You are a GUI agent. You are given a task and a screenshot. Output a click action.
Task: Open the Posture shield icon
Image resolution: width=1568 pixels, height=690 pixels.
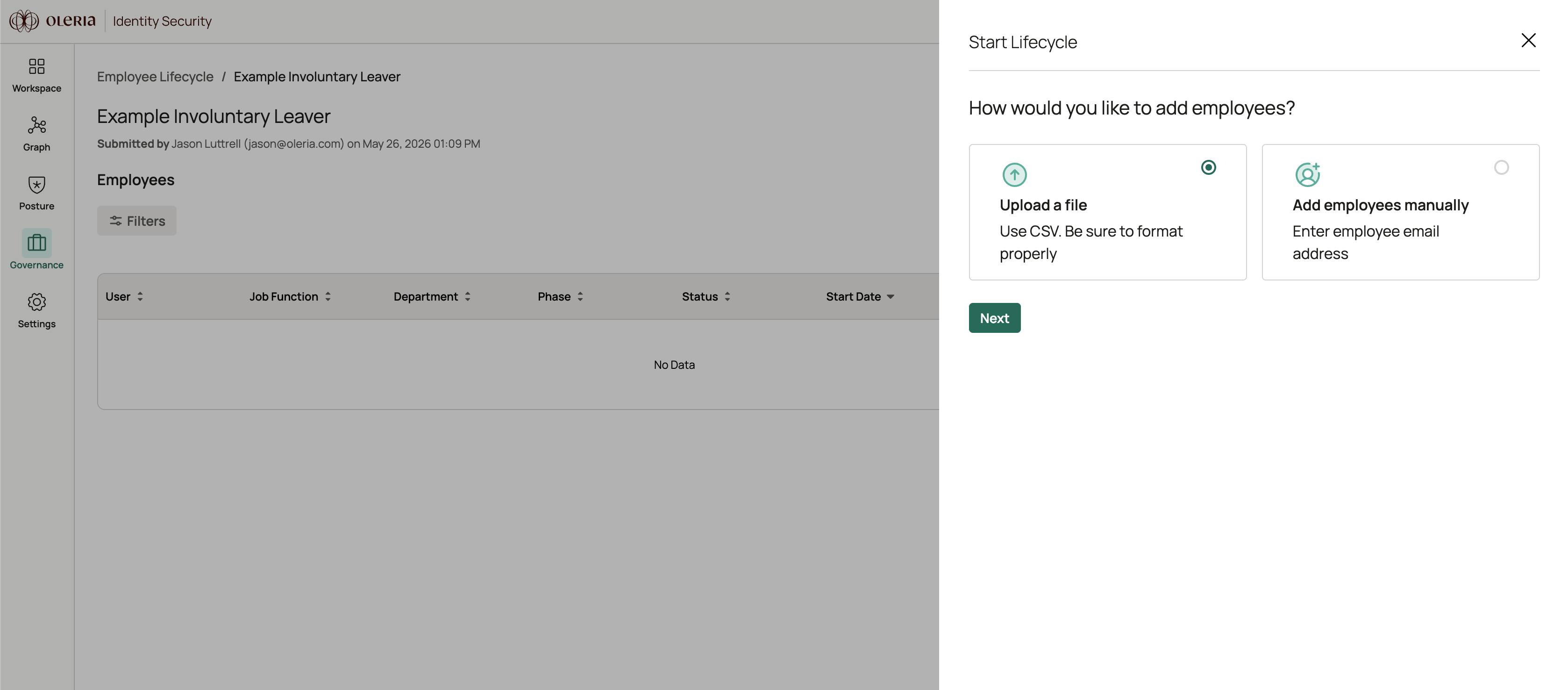click(36, 185)
